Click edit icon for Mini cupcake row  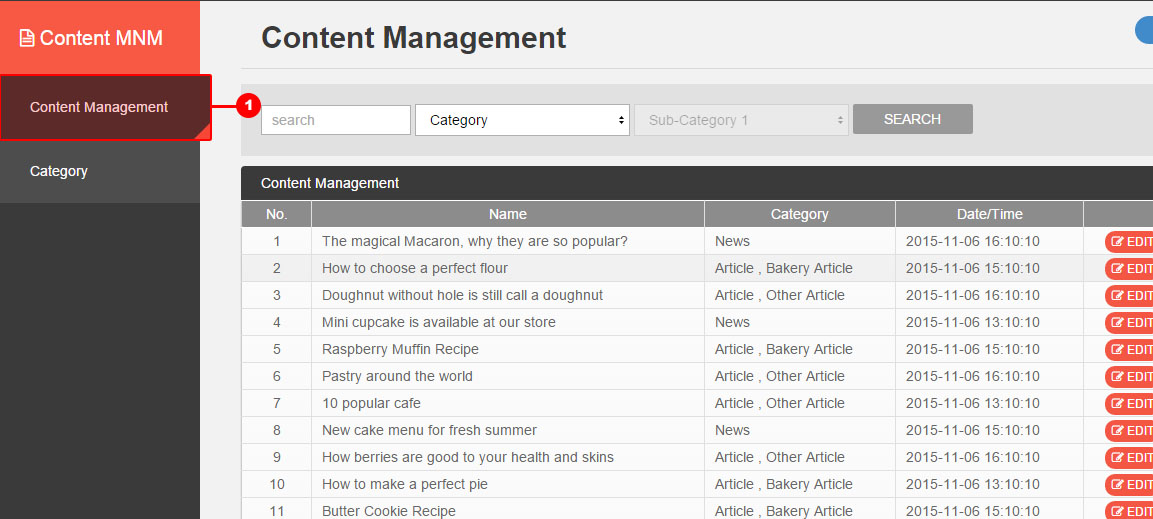coord(1118,323)
